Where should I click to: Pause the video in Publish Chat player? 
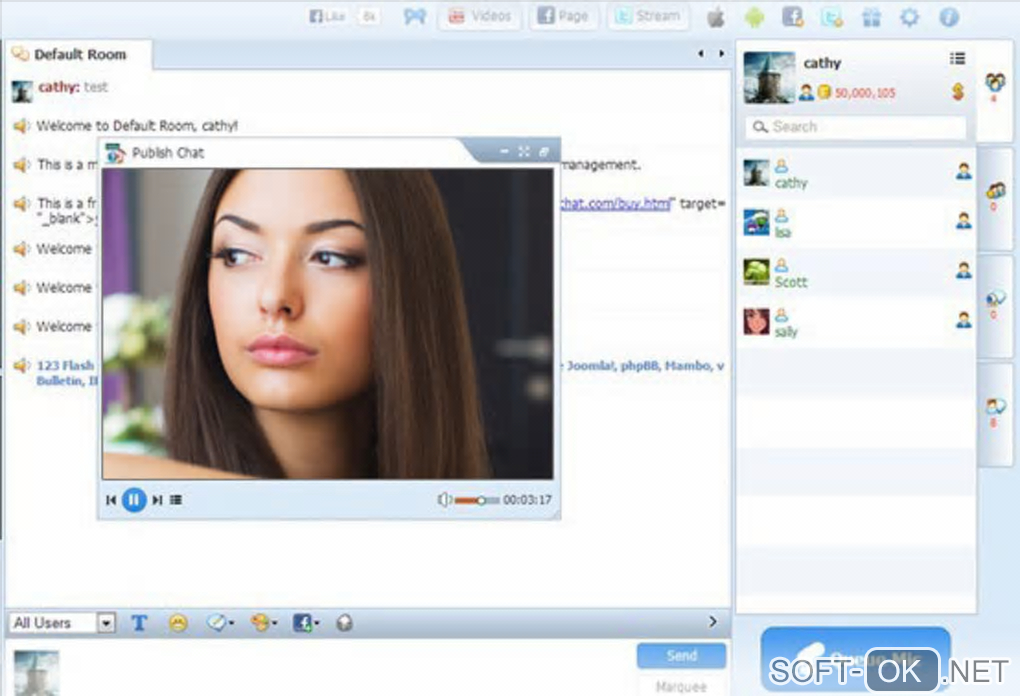(133, 500)
